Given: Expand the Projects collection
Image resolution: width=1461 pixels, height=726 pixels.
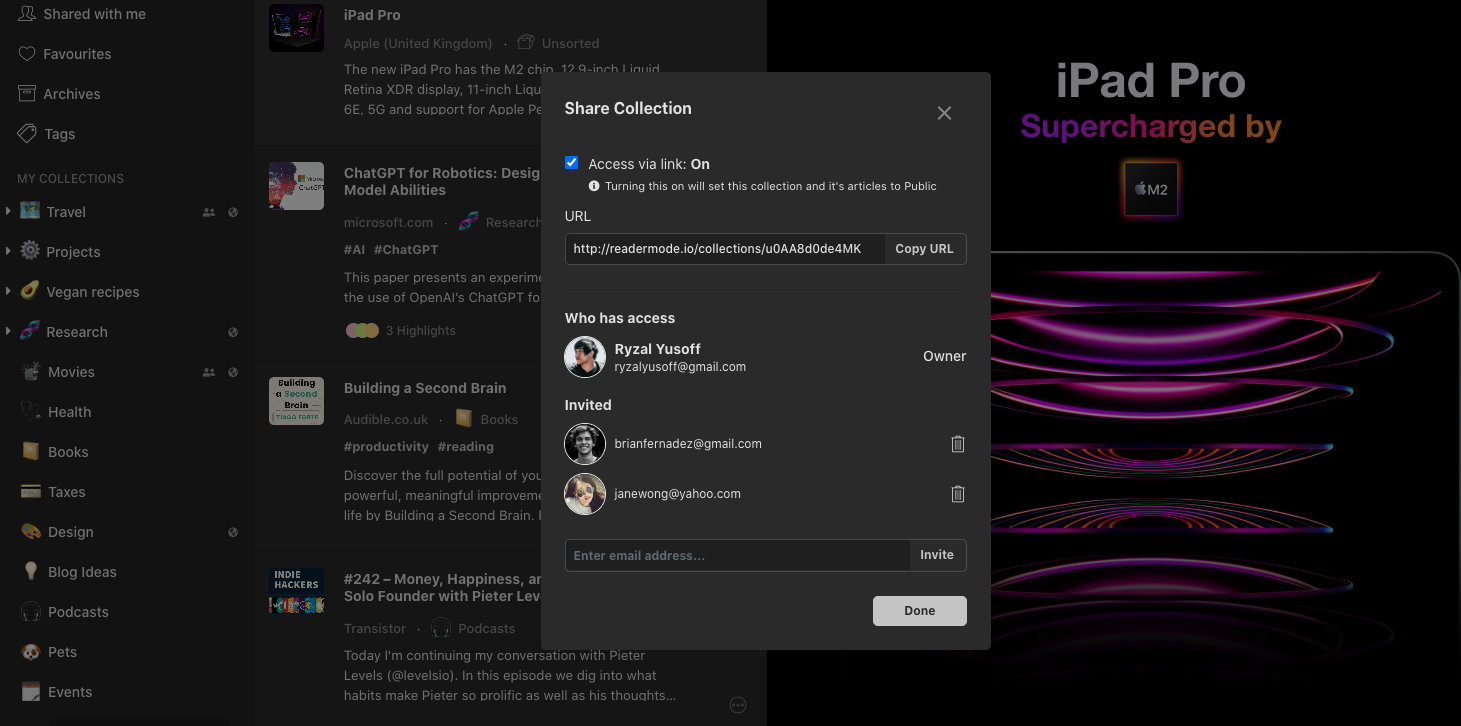Looking at the screenshot, I should [8, 251].
